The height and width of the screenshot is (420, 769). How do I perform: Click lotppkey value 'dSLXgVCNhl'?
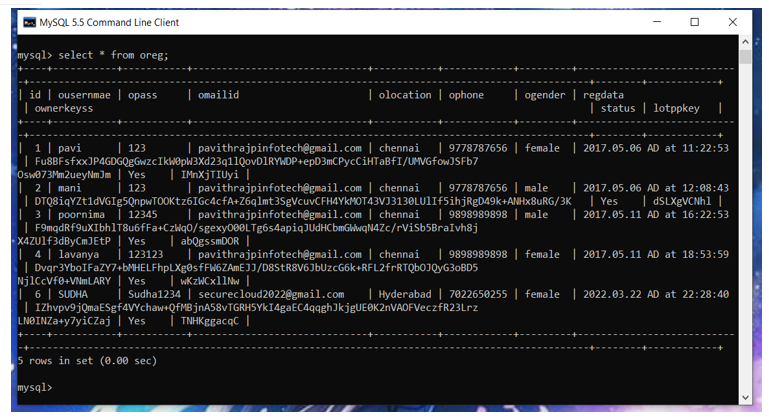682,201
